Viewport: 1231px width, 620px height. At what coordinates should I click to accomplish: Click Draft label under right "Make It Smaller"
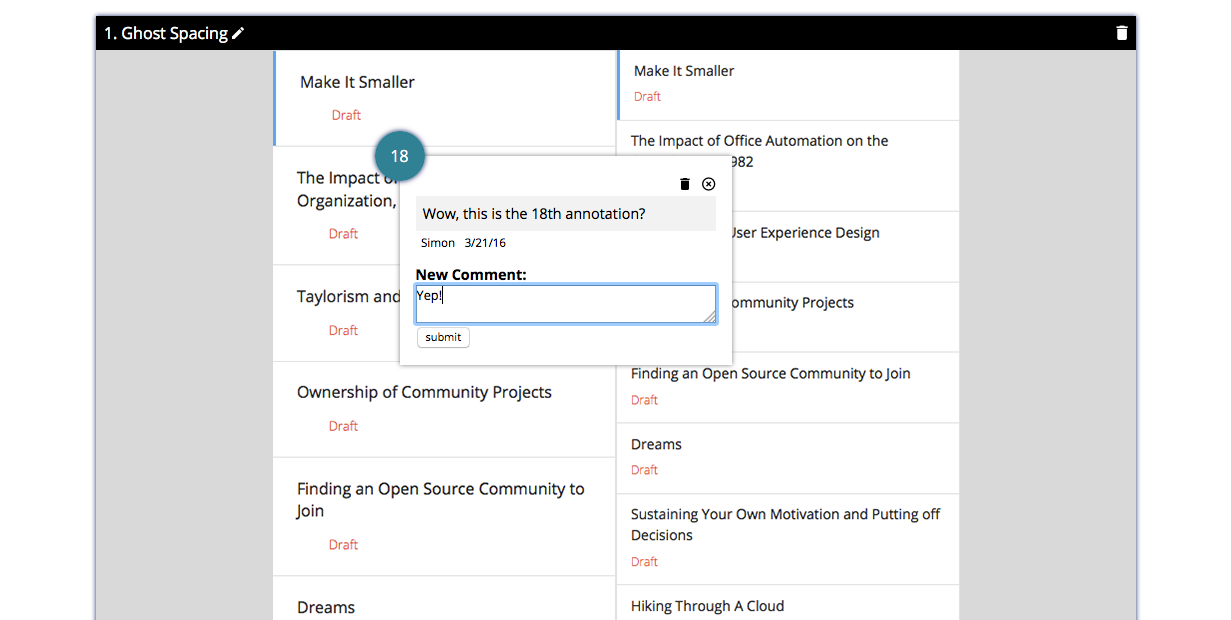tap(647, 97)
